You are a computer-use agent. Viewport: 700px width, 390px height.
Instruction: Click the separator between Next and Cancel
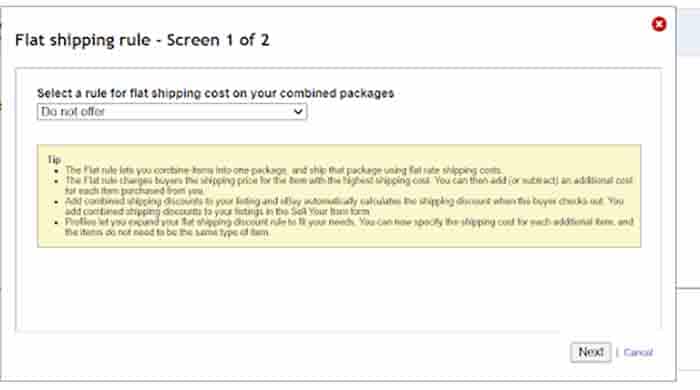pos(617,353)
